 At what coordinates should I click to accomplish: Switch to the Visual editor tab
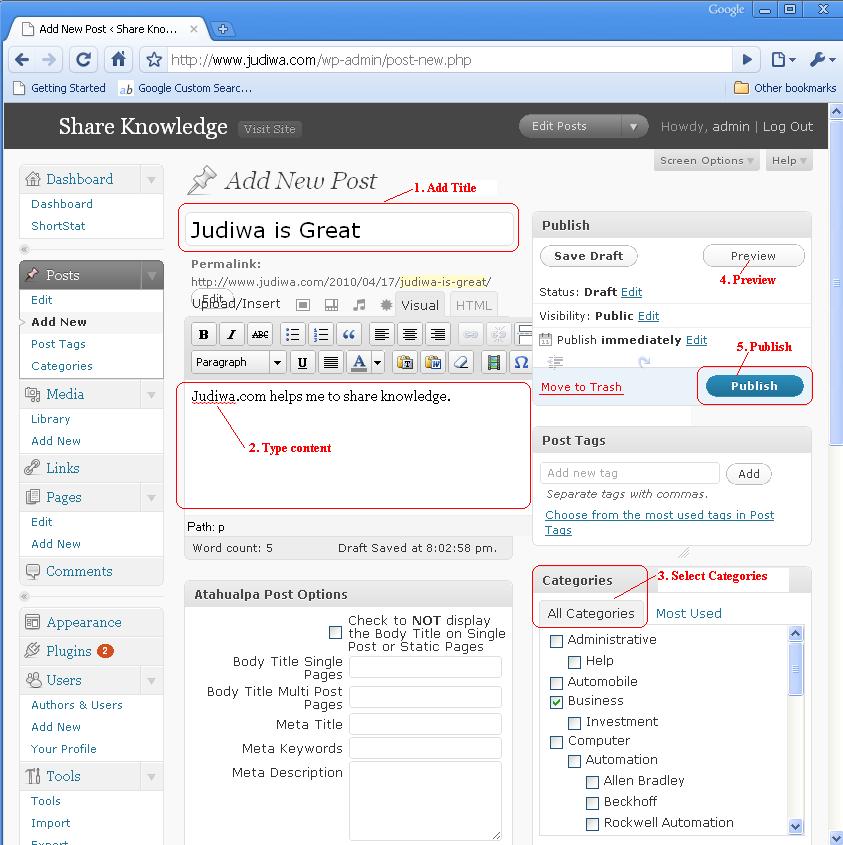pos(420,306)
